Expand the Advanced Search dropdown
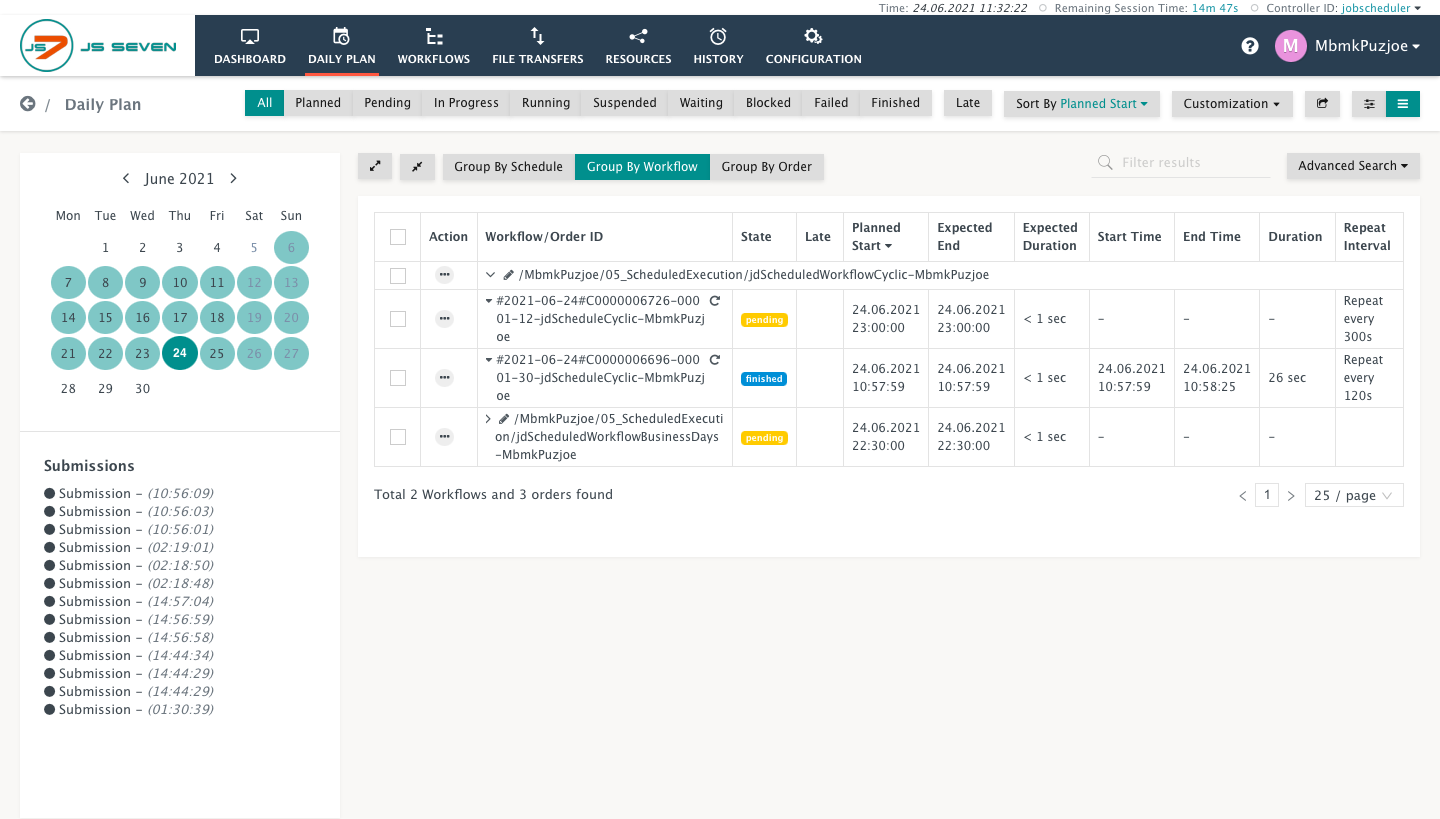The width and height of the screenshot is (1440, 819). click(x=1353, y=166)
